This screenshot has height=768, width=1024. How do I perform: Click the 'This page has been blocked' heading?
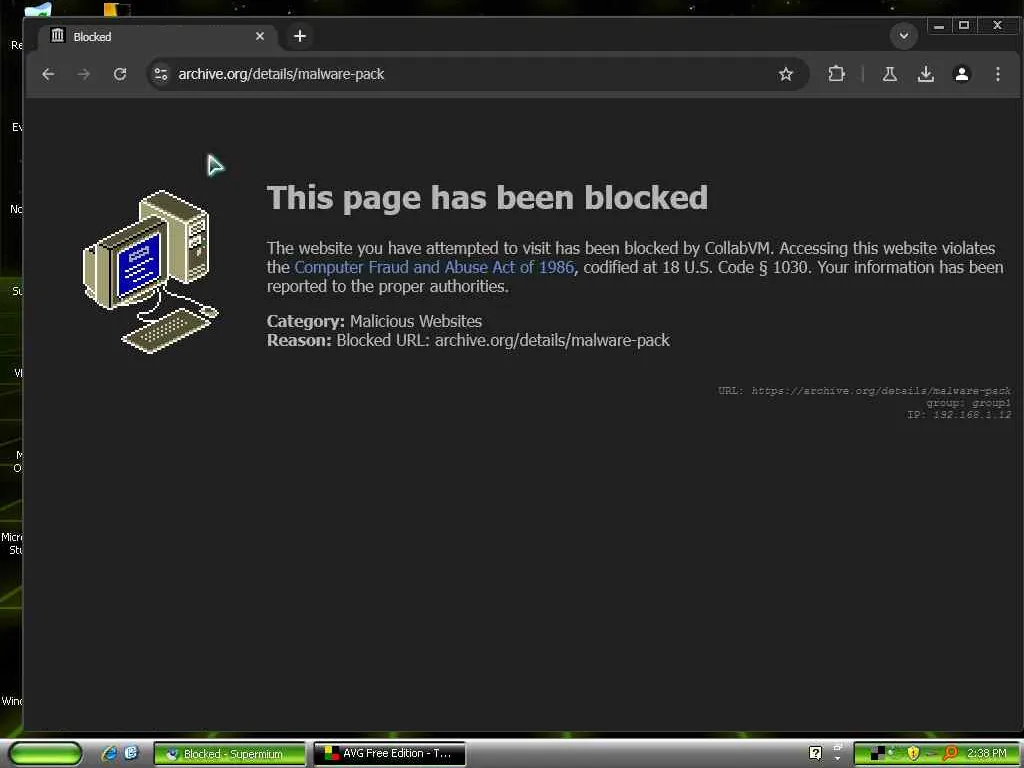(487, 197)
